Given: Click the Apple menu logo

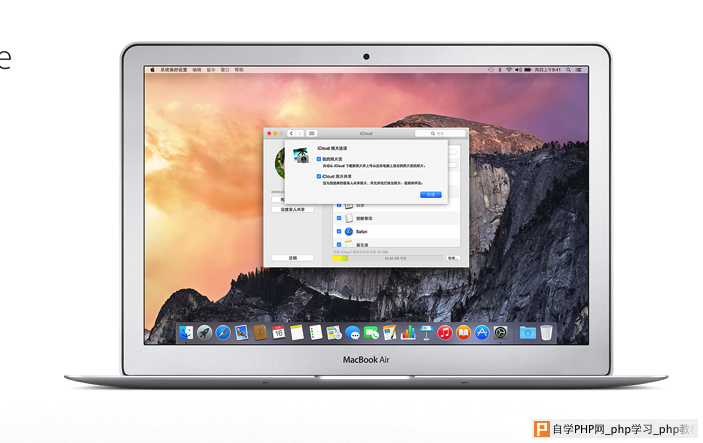Looking at the screenshot, I should (152, 70).
